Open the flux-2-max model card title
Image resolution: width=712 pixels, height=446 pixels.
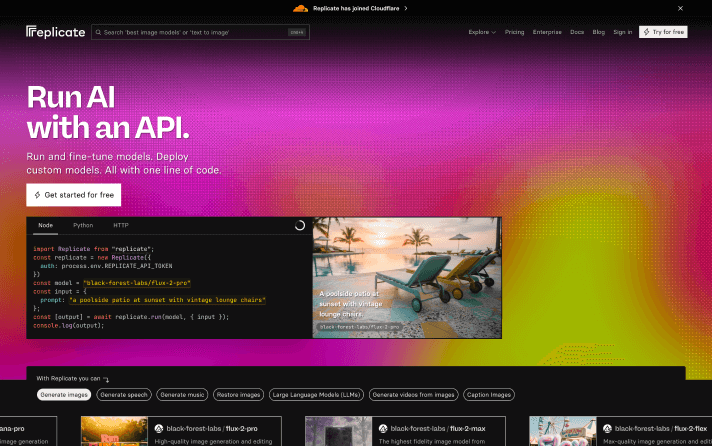[438, 428]
